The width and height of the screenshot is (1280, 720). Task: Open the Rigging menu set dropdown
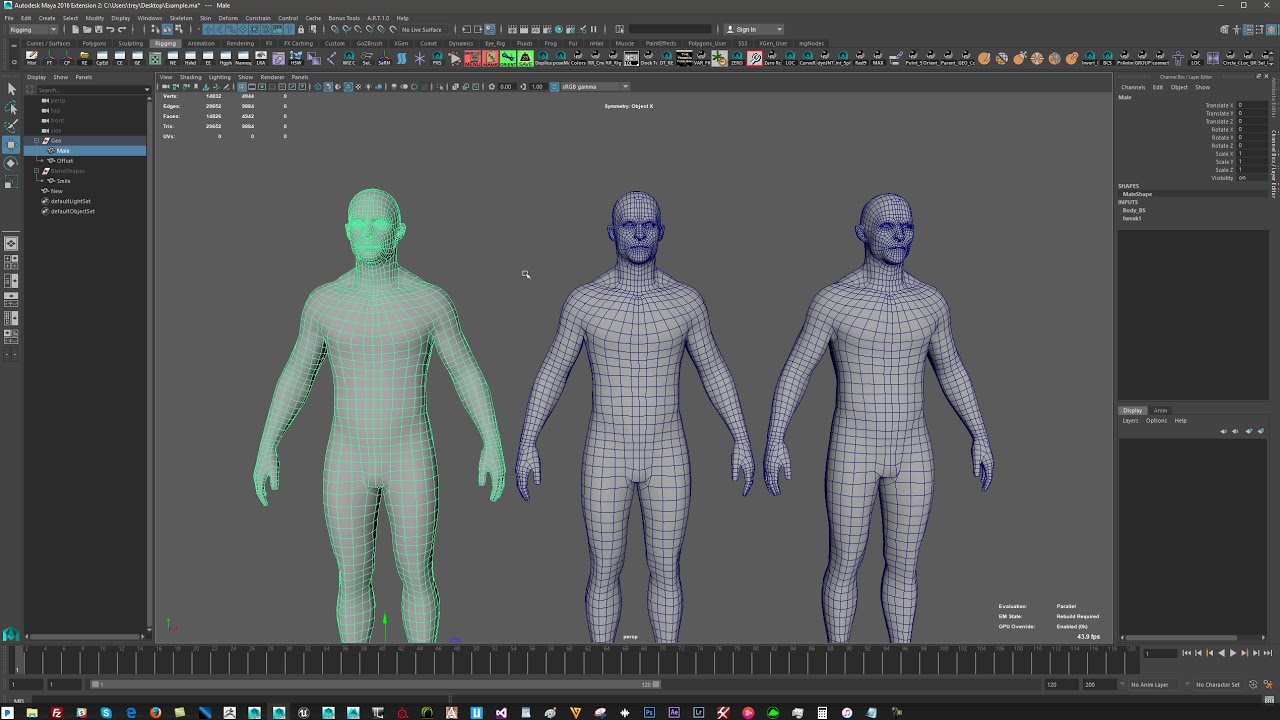[32, 29]
